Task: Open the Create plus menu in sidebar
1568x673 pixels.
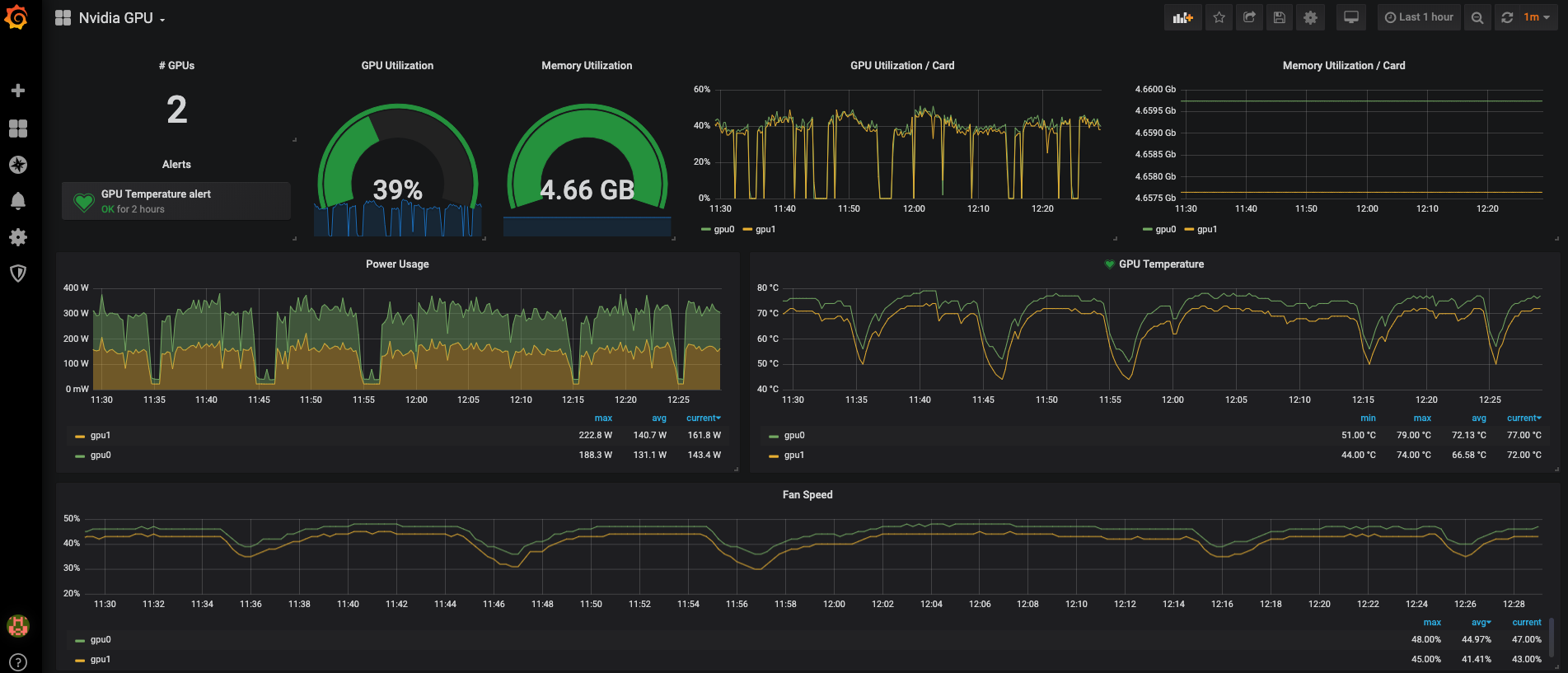Action: click(x=17, y=91)
